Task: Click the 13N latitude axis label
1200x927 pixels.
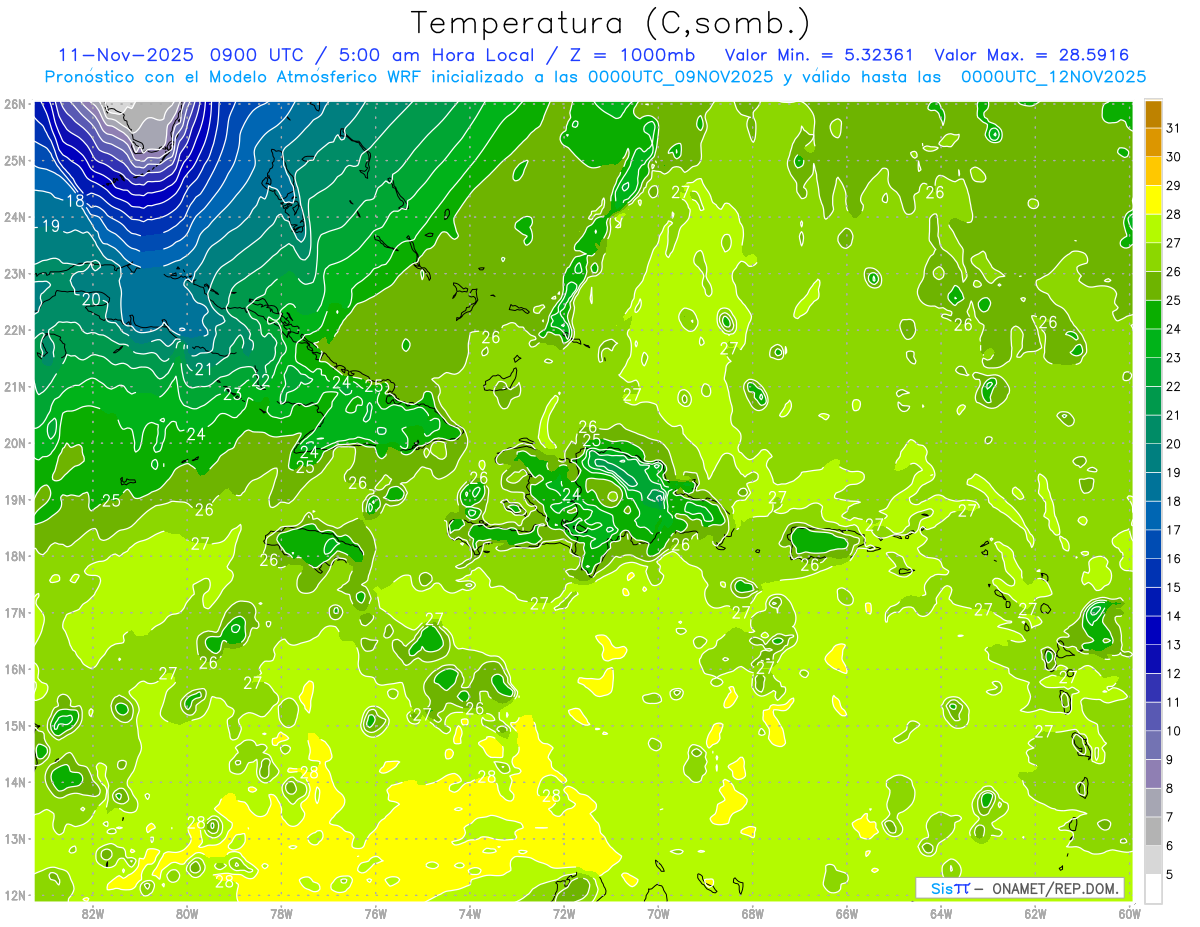Action: tap(14, 839)
